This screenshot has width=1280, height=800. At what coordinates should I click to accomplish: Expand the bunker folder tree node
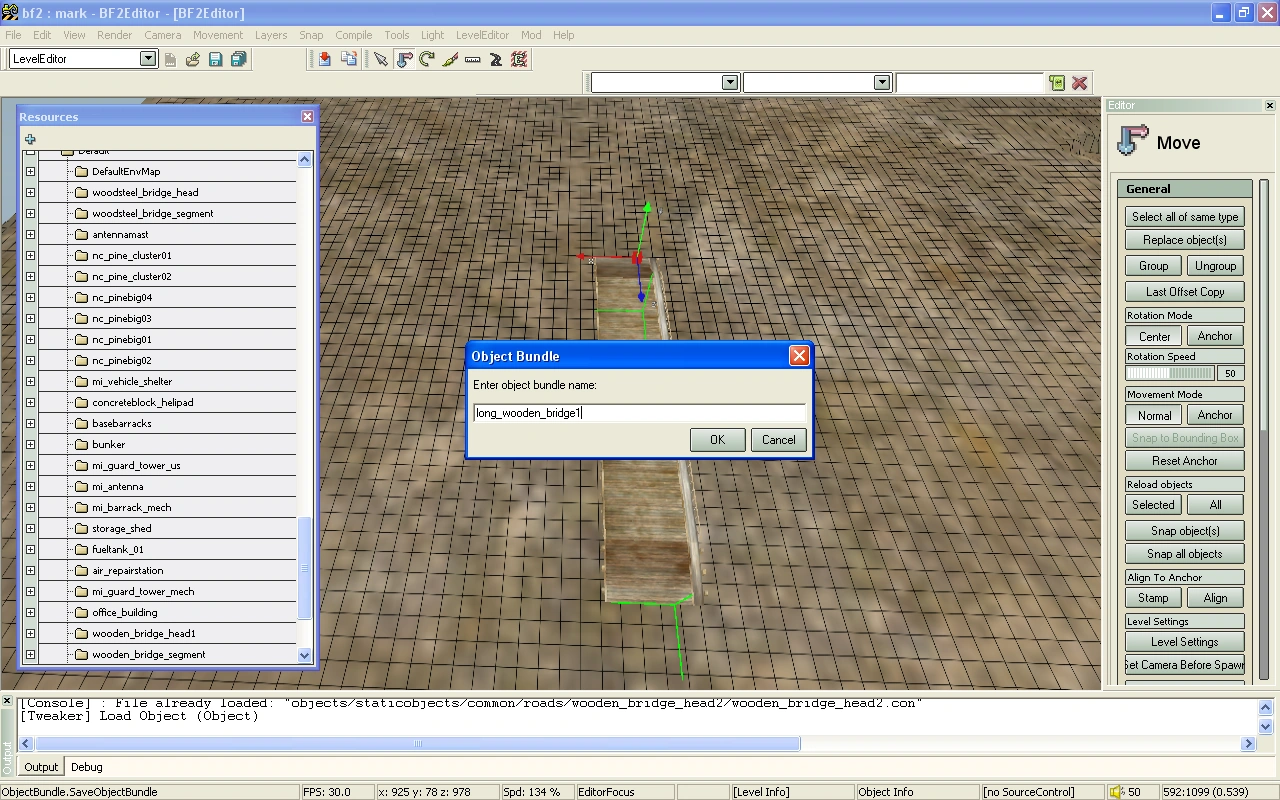(x=30, y=444)
